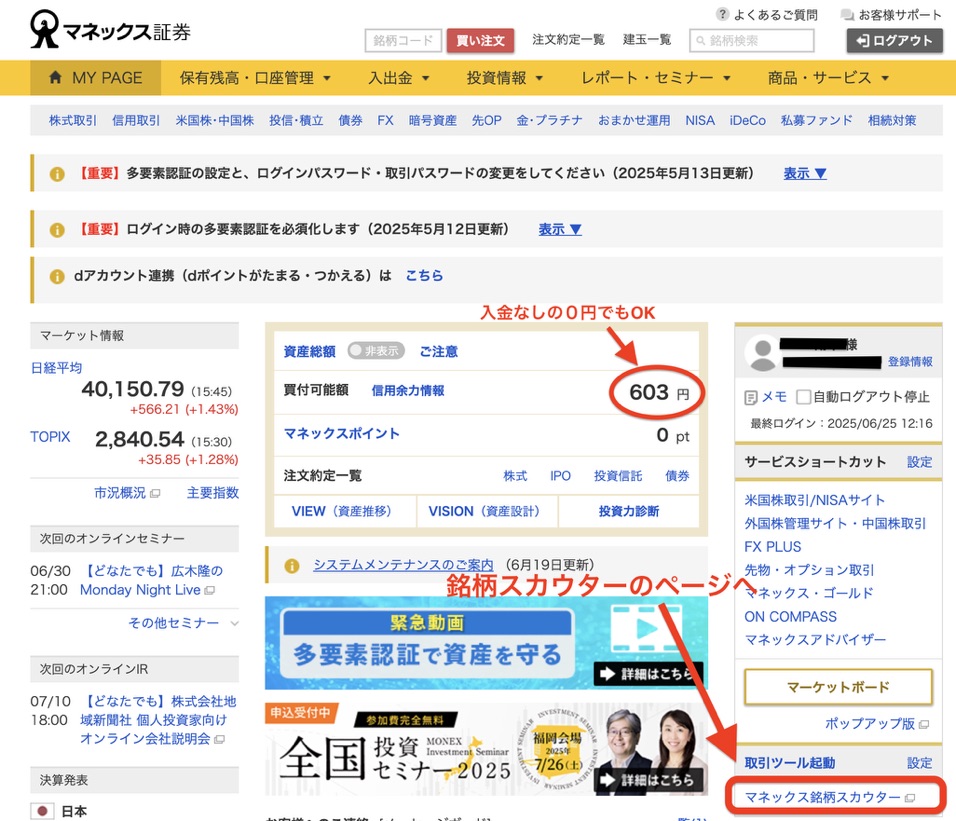This screenshot has height=821, width=956.
Task: Click the マーケットボード button
Action: tap(838, 688)
